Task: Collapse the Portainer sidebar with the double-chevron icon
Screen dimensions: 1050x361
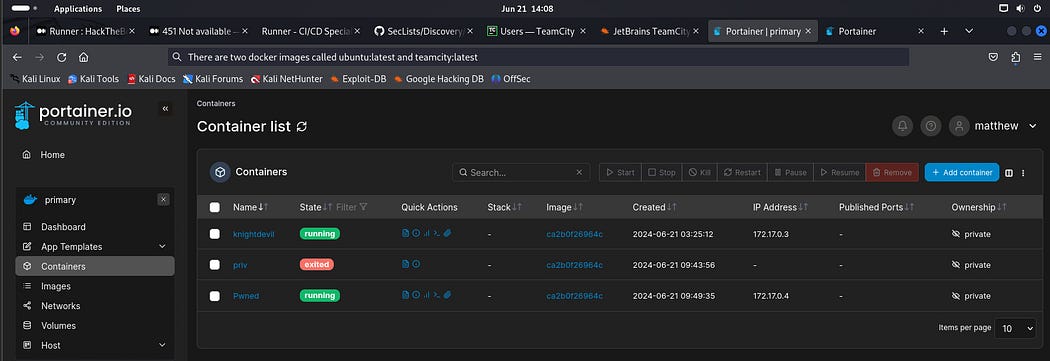Action: [165, 109]
